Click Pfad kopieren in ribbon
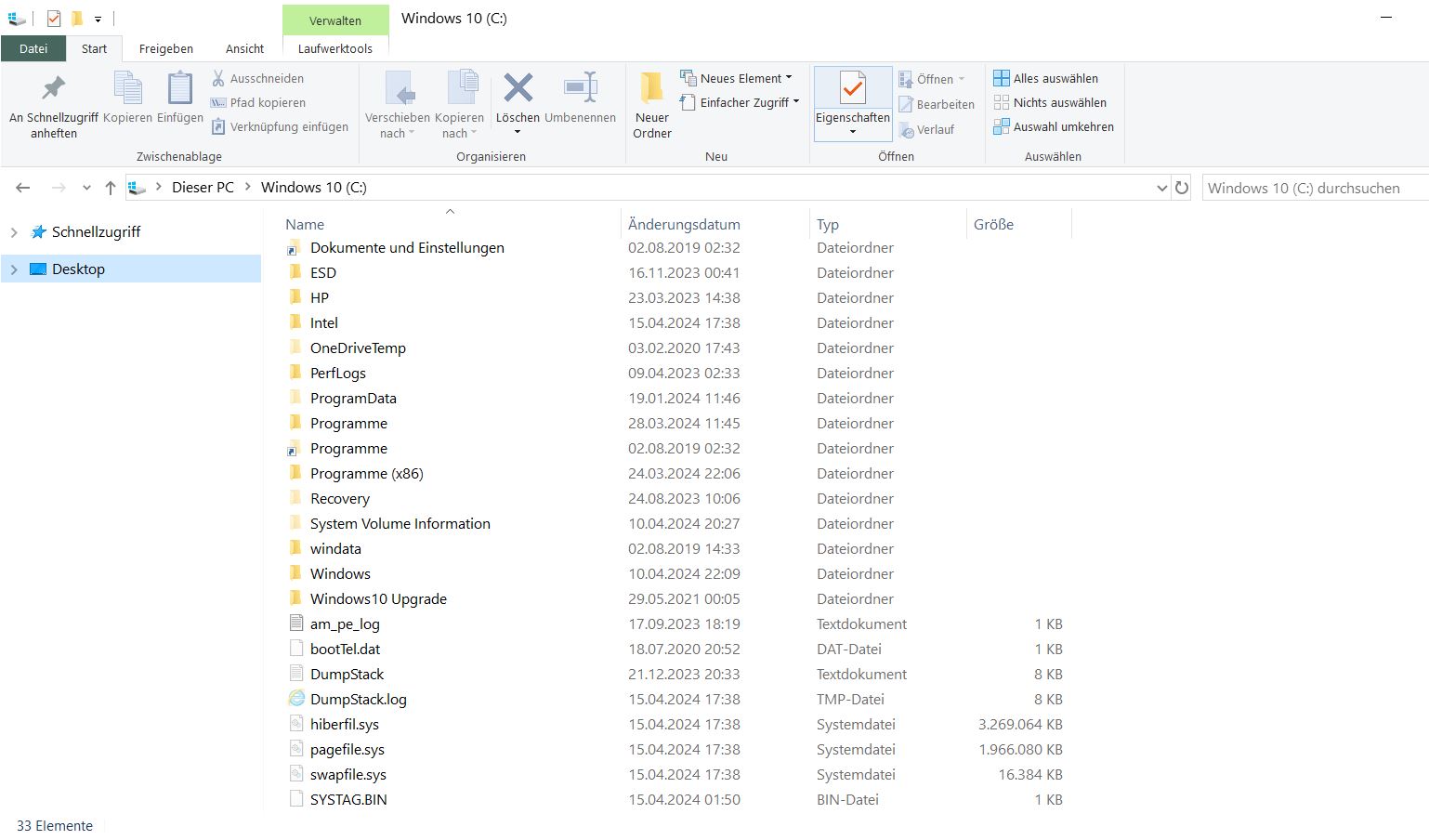Image resolution: width=1429 pixels, height=840 pixels. 257,102
